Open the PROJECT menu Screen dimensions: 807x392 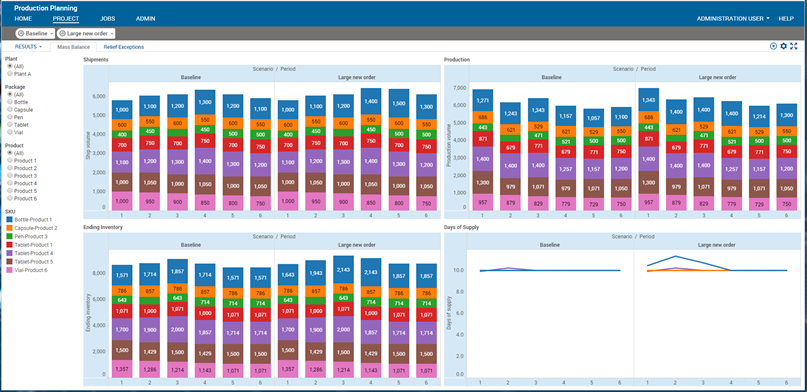tap(66, 19)
